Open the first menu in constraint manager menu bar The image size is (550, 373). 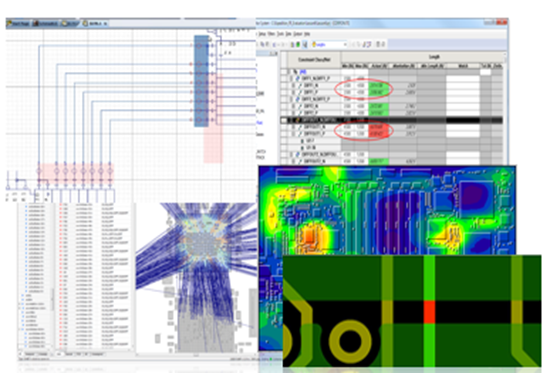pos(262,34)
